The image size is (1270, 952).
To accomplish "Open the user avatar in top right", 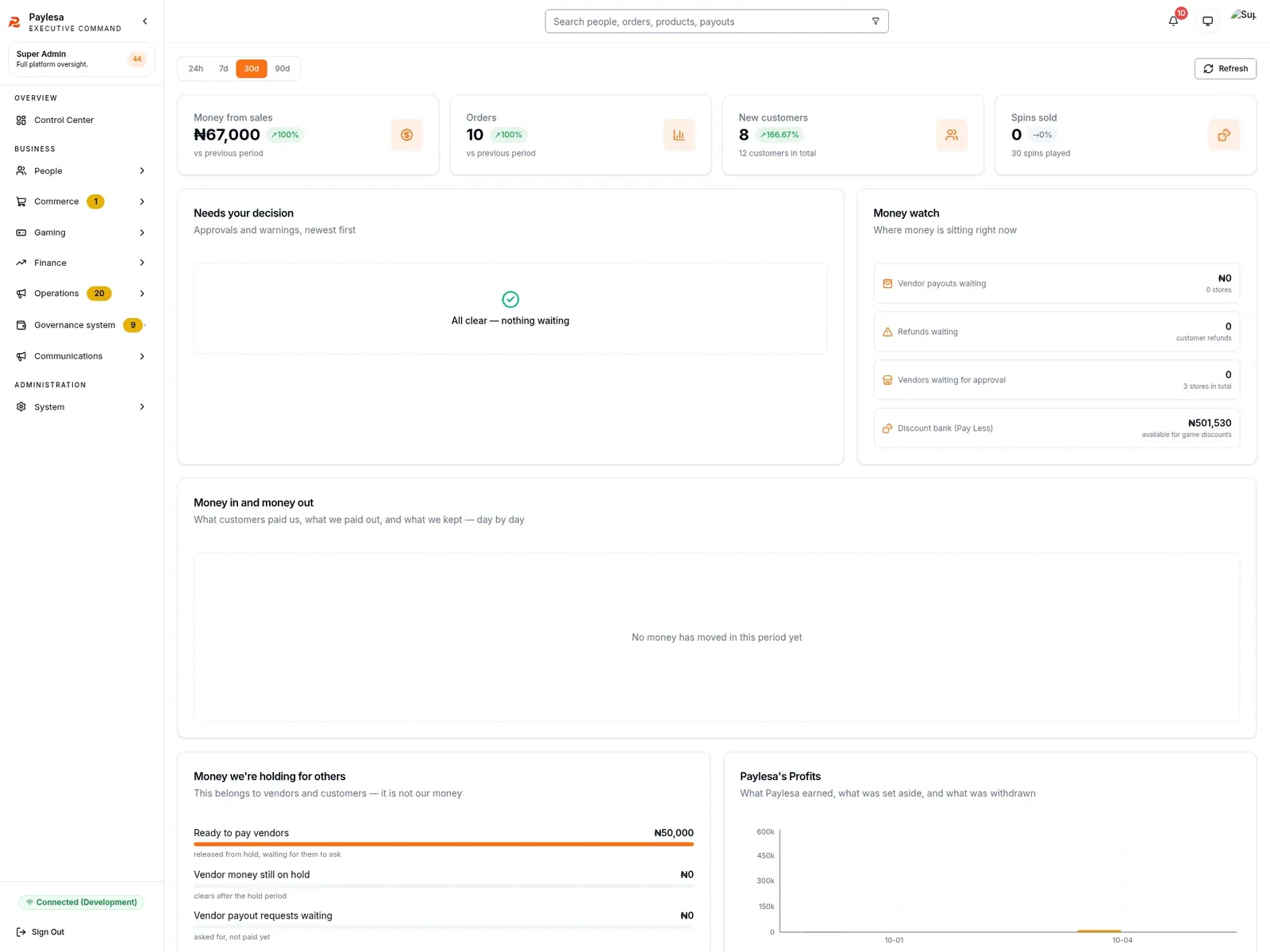I will pyautogui.click(x=1243, y=16).
